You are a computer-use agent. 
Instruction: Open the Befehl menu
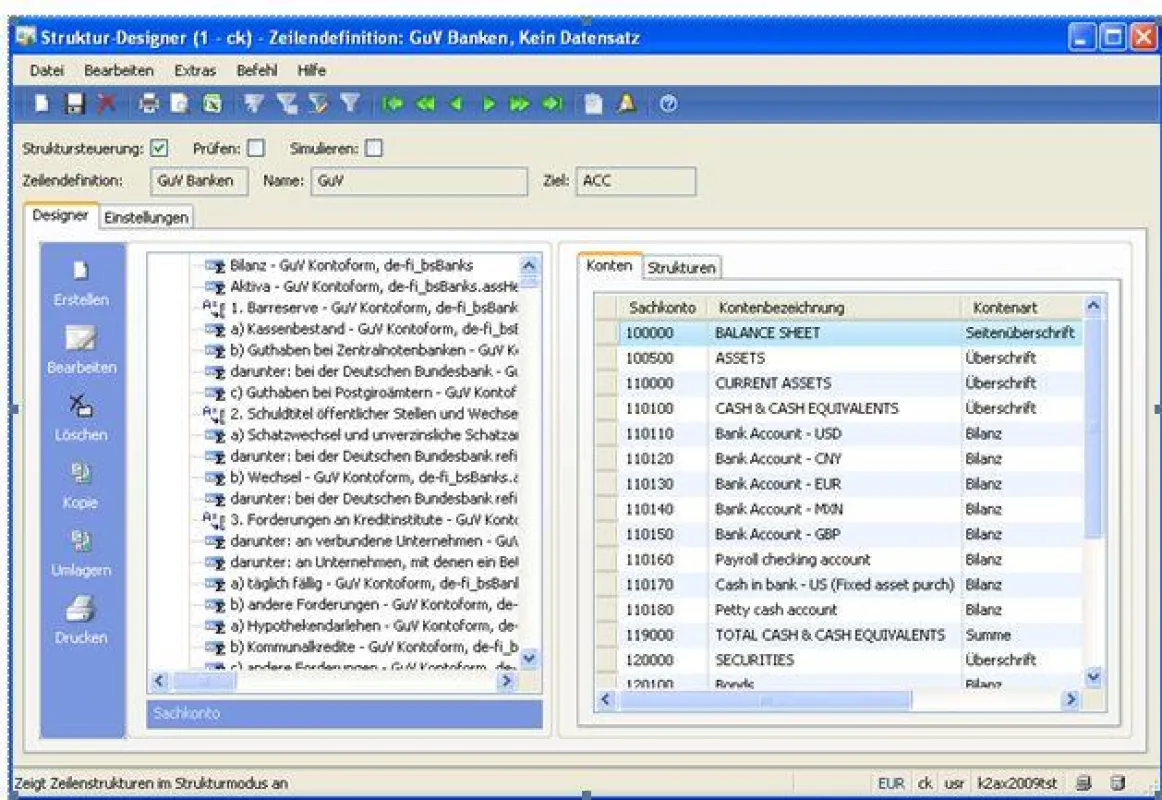click(256, 70)
